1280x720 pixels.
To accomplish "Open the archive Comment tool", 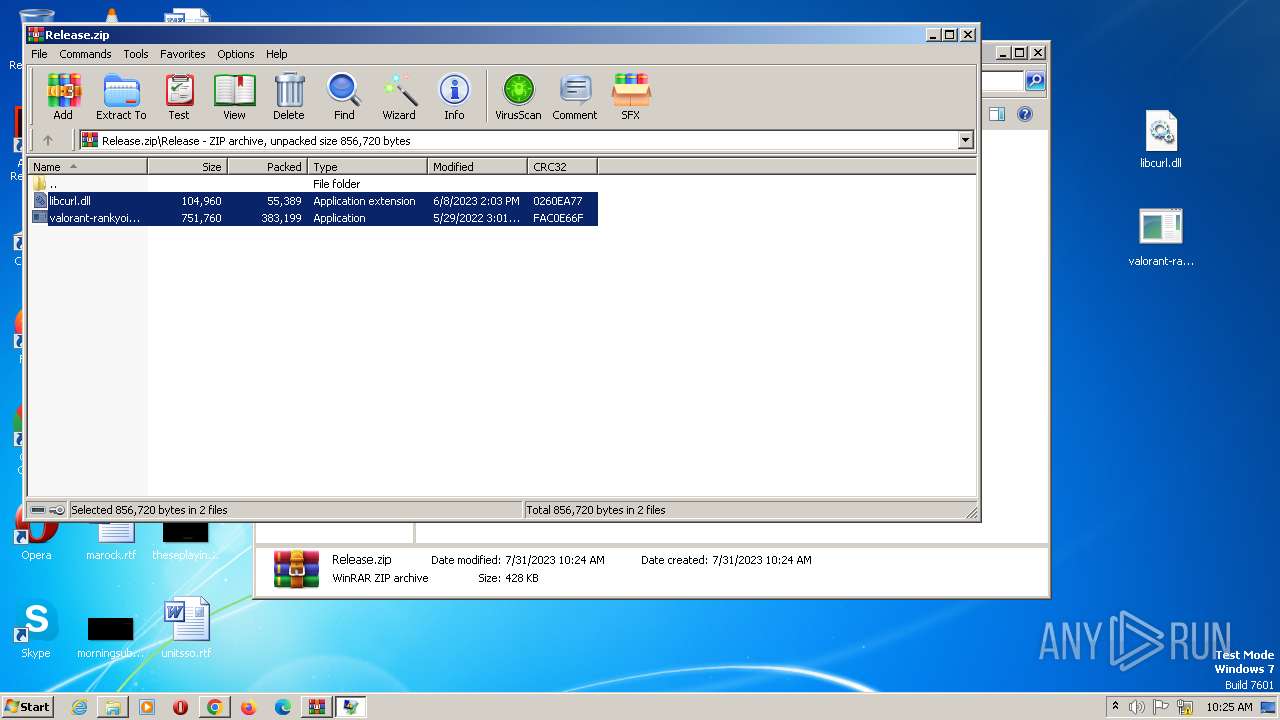I will [575, 97].
